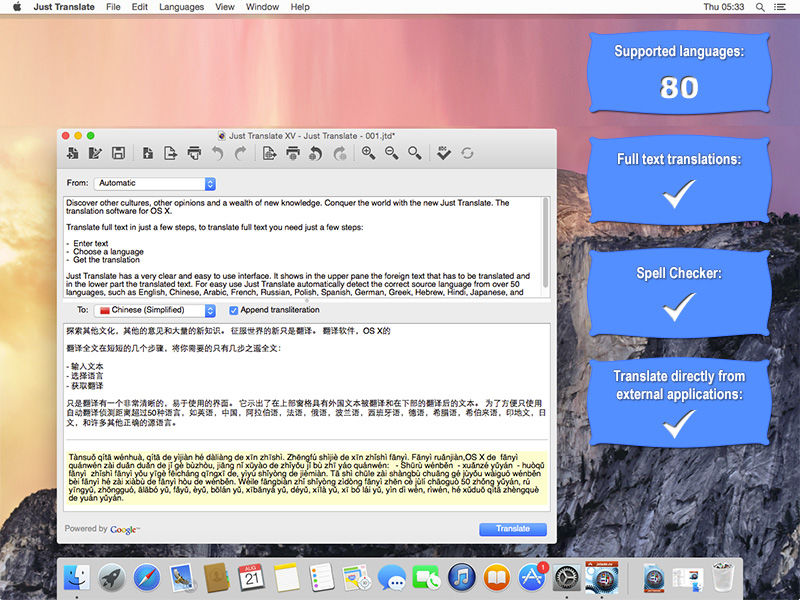
Task: Toggle the Append transliteration checkbox
Action: click(x=234, y=310)
